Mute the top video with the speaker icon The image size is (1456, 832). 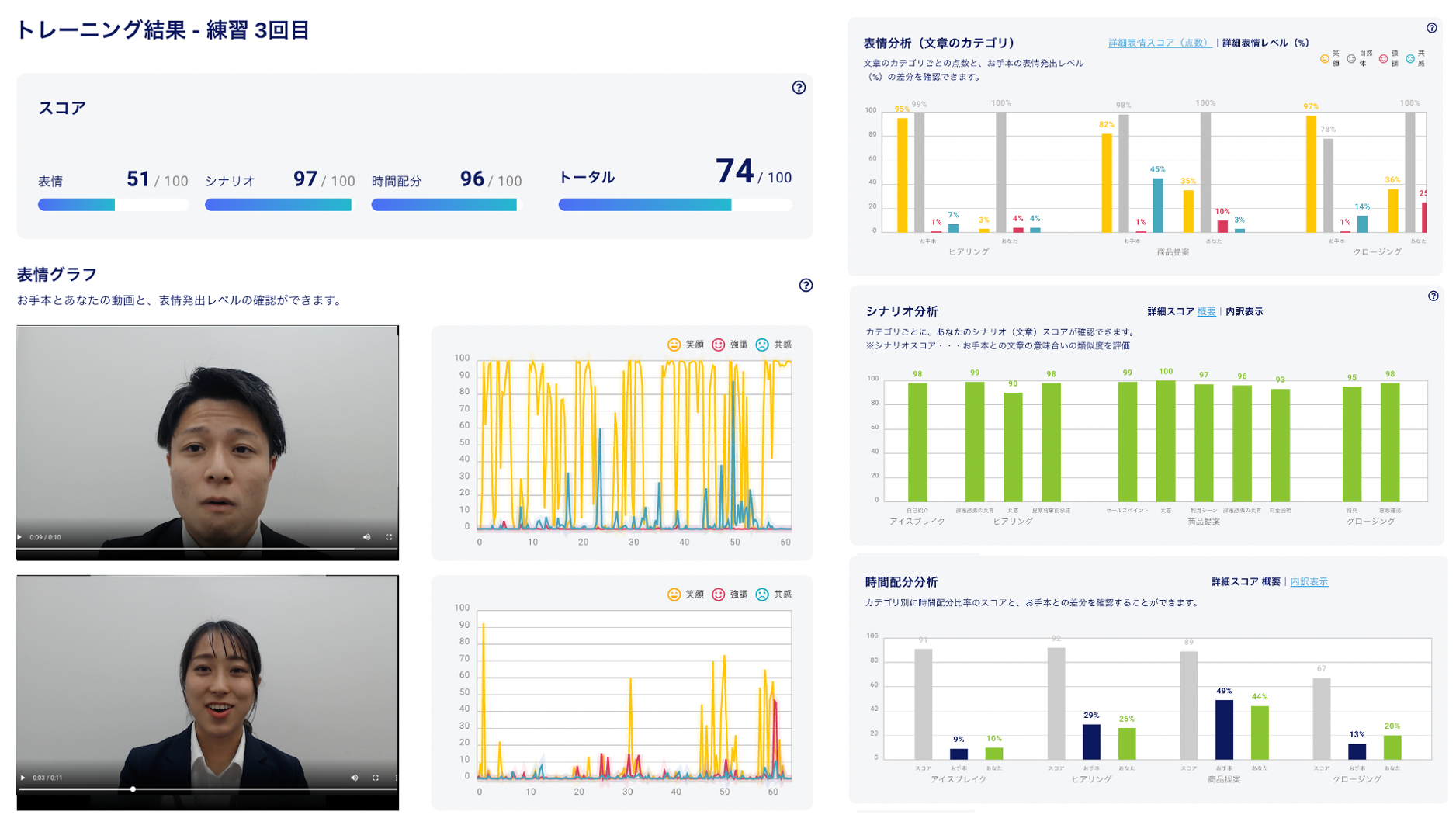pyautogui.click(x=367, y=537)
